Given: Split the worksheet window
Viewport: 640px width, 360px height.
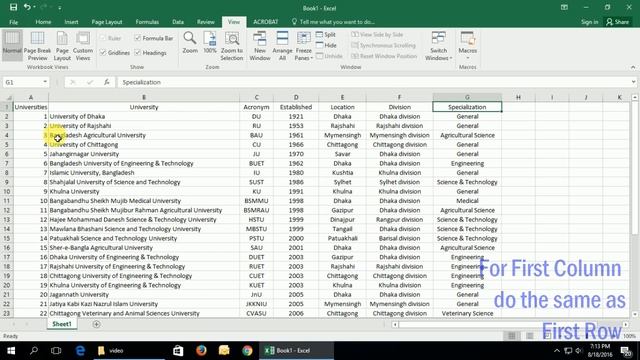Looking at the screenshot, I should (x=326, y=35).
